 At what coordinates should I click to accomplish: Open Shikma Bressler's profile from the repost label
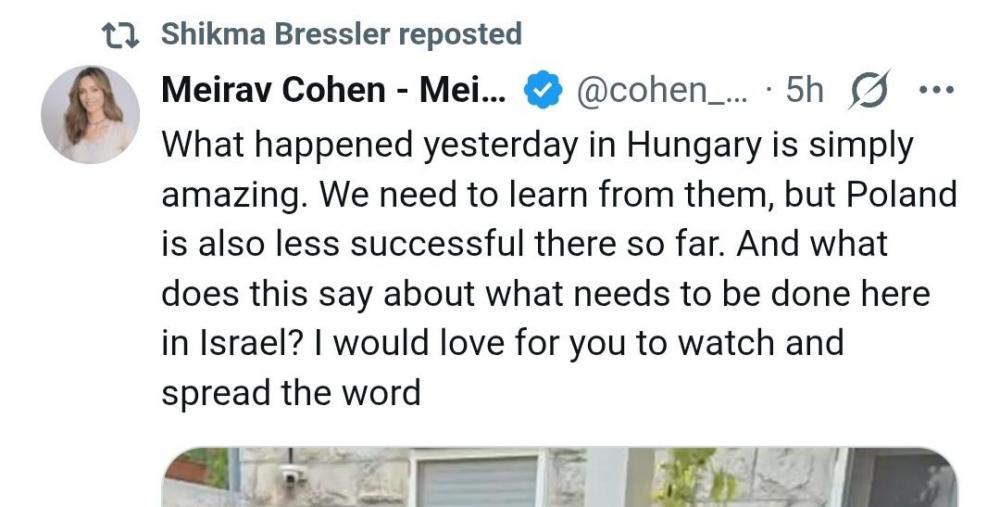276,34
